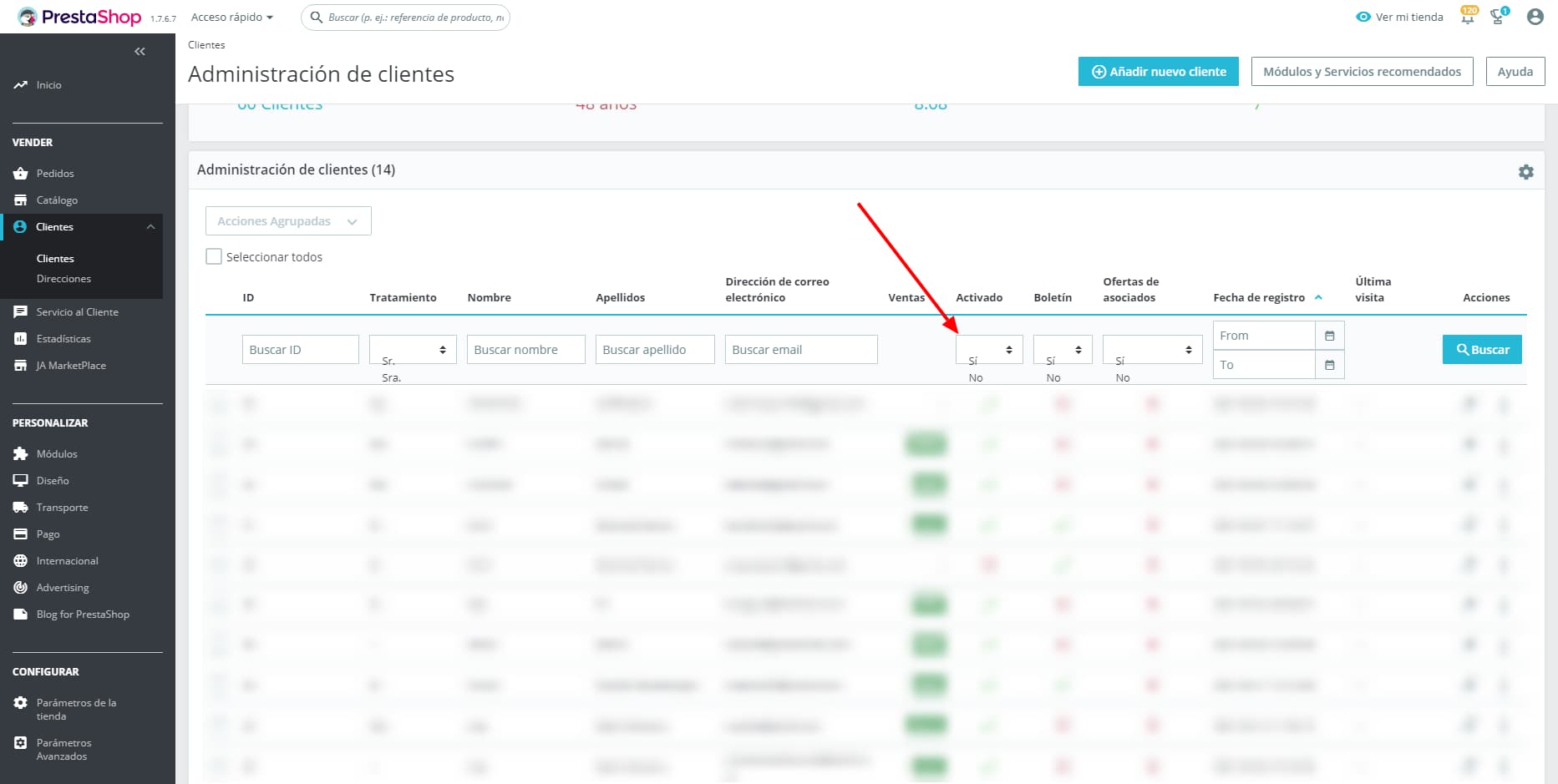This screenshot has height=784, width=1558.
Task: Click the Buscar filter button
Action: [x=1482, y=350]
